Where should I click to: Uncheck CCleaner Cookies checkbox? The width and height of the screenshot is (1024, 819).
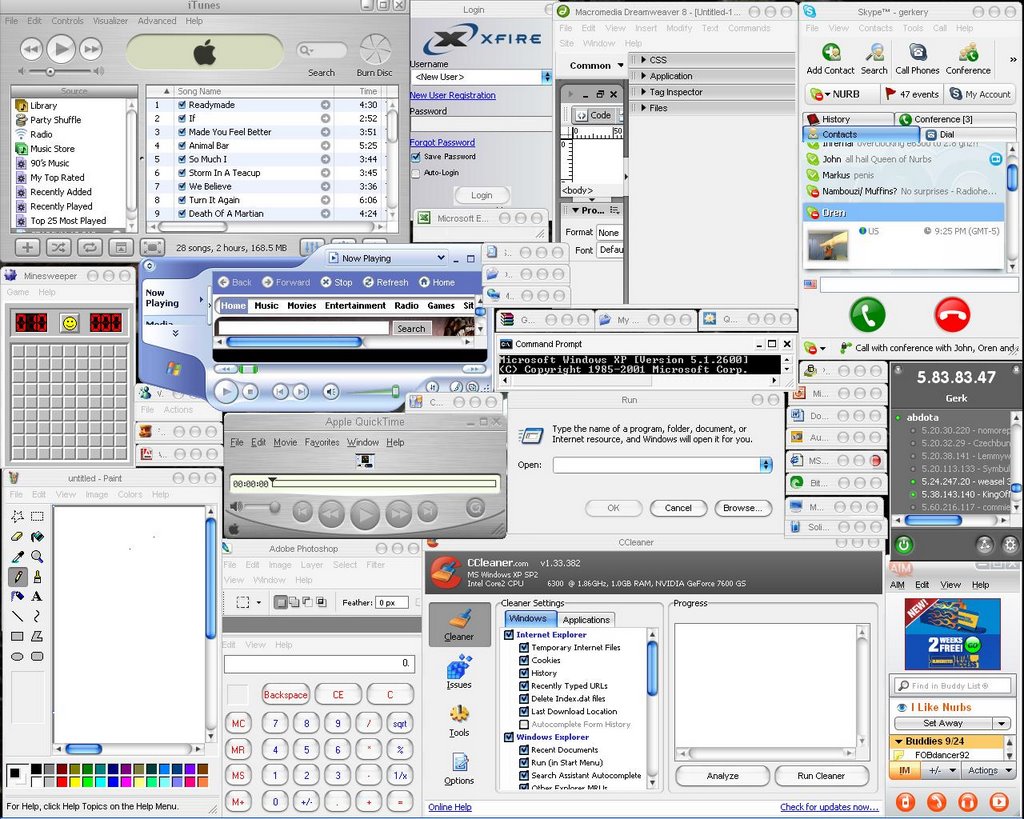[x=524, y=660]
